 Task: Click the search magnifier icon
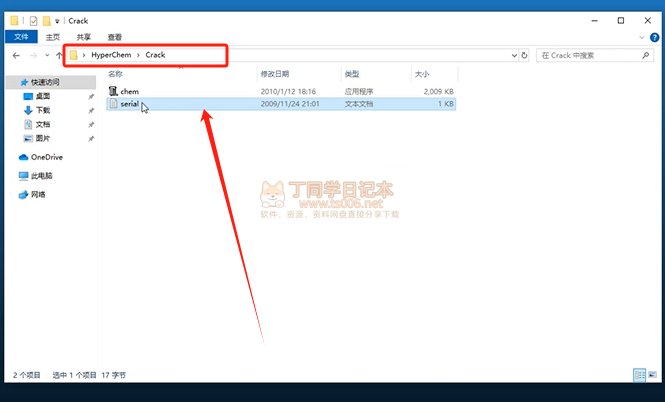coord(645,55)
